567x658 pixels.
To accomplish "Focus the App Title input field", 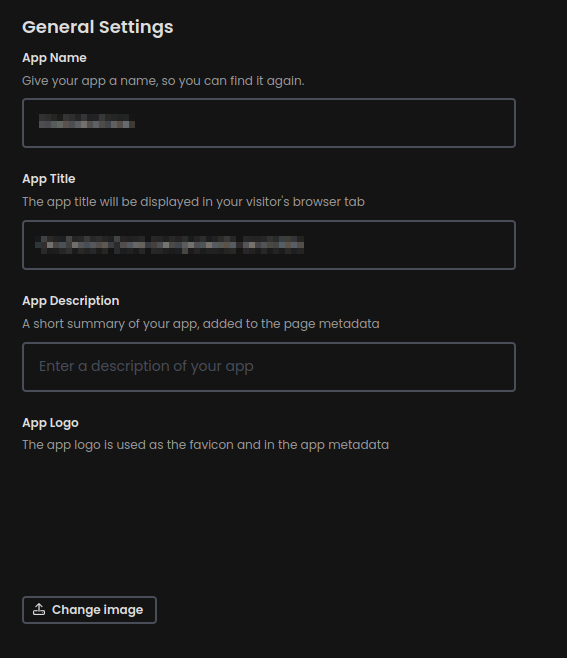I will coord(269,245).
